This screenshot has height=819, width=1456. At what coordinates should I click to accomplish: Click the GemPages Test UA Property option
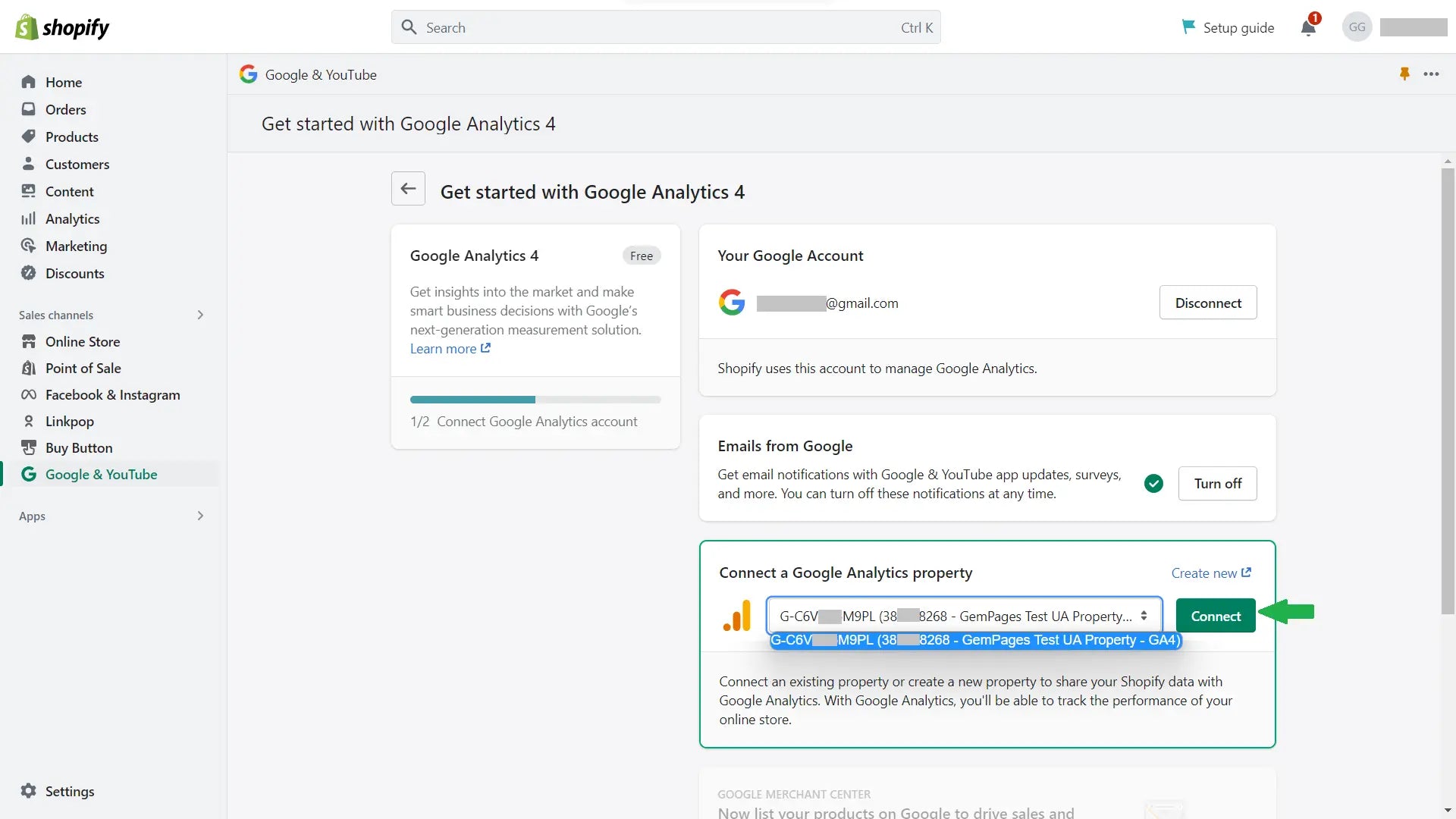(975, 640)
